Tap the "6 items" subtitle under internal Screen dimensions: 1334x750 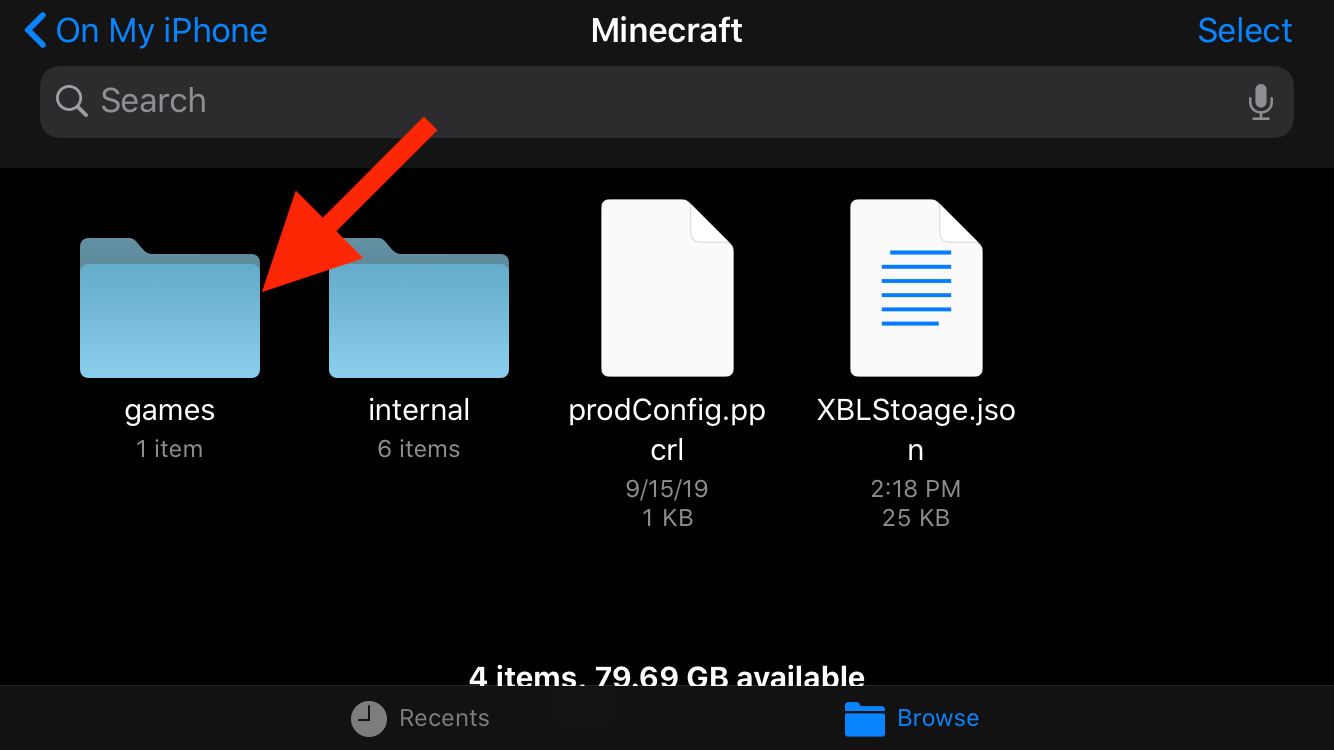[419, 449]
